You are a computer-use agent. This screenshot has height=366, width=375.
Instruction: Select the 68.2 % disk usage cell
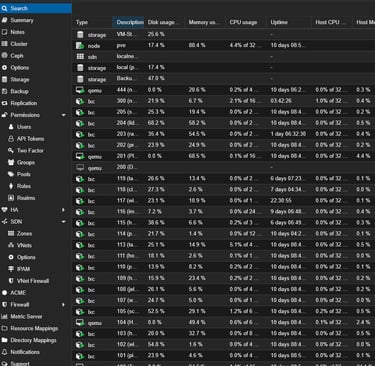tap(156, 123)
